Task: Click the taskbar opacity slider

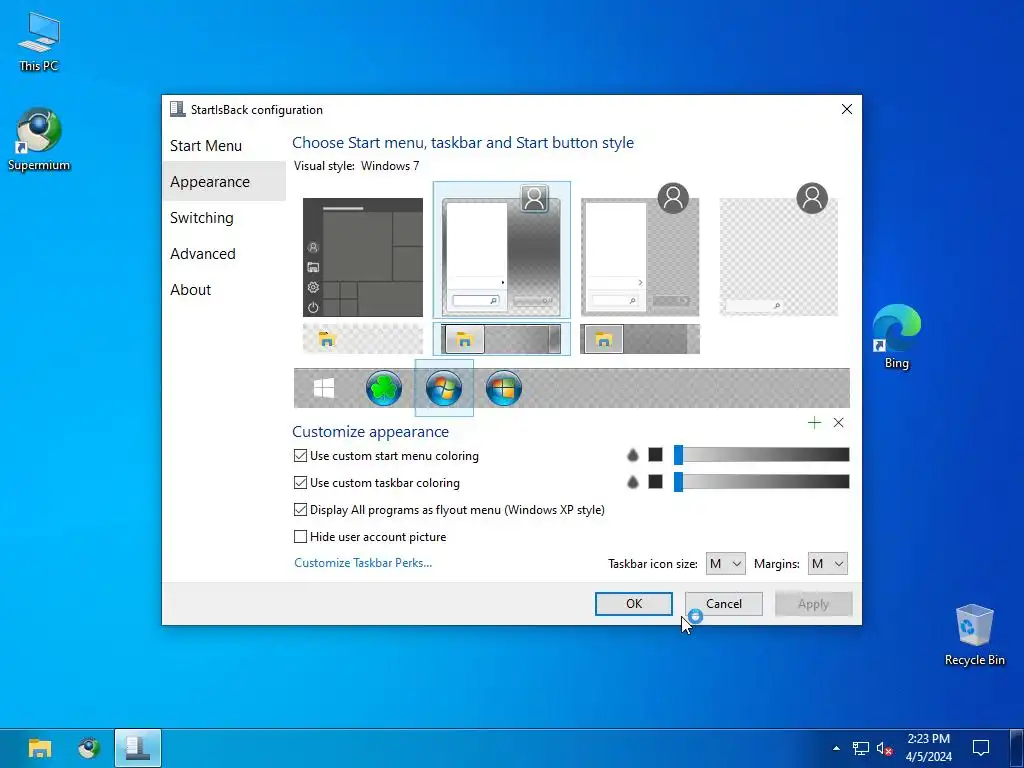Action: (x=761, y=482)
